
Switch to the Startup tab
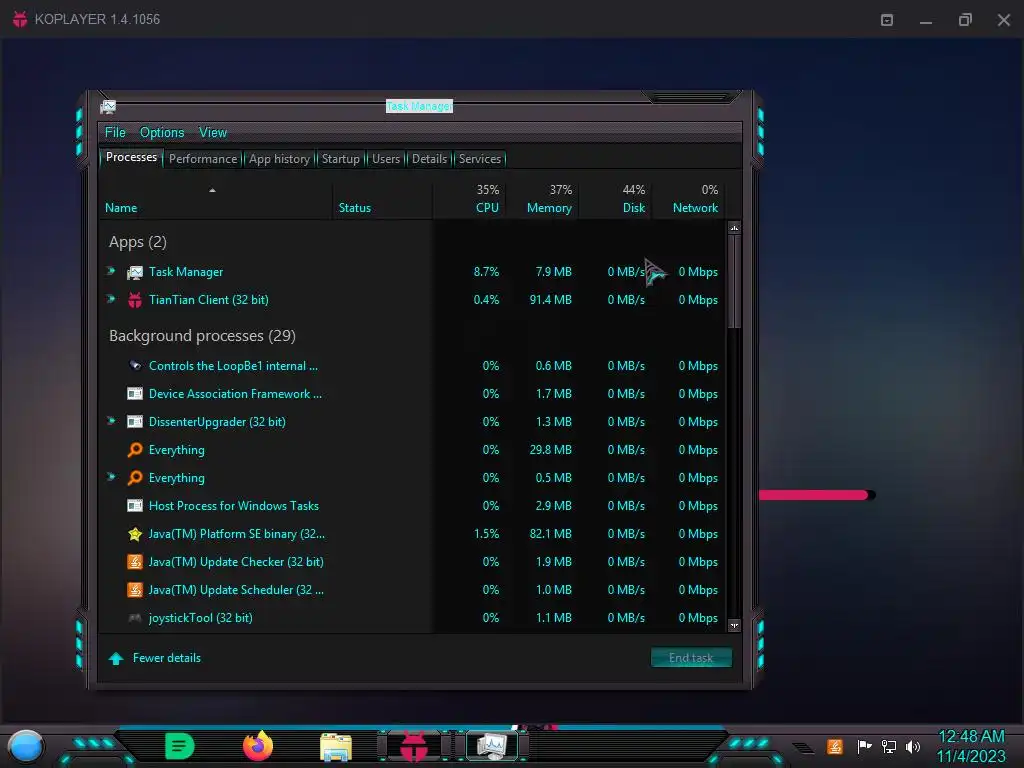click(x=340, y=159)
